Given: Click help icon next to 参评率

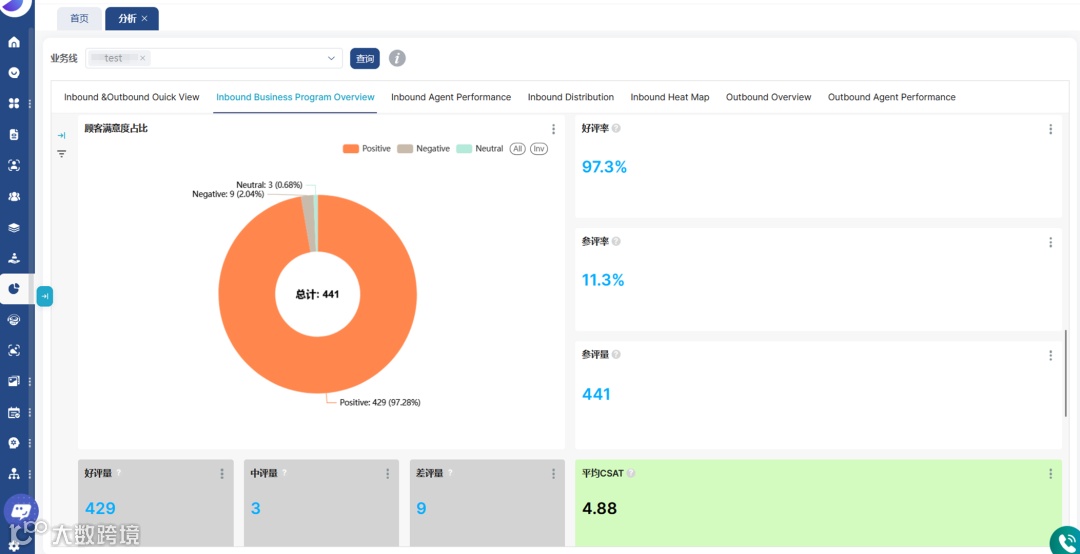Looking at the screenshot, I should pos(616,242).
